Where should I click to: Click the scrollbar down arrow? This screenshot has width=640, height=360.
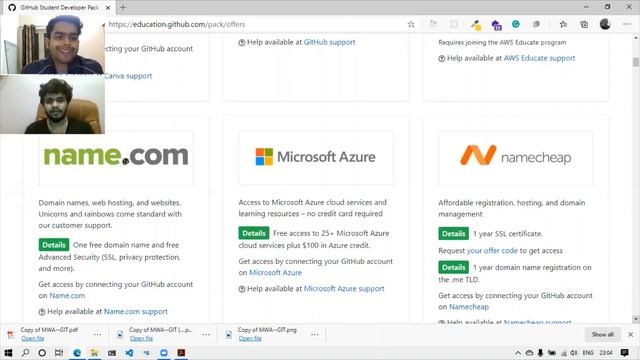pos(636,319)
